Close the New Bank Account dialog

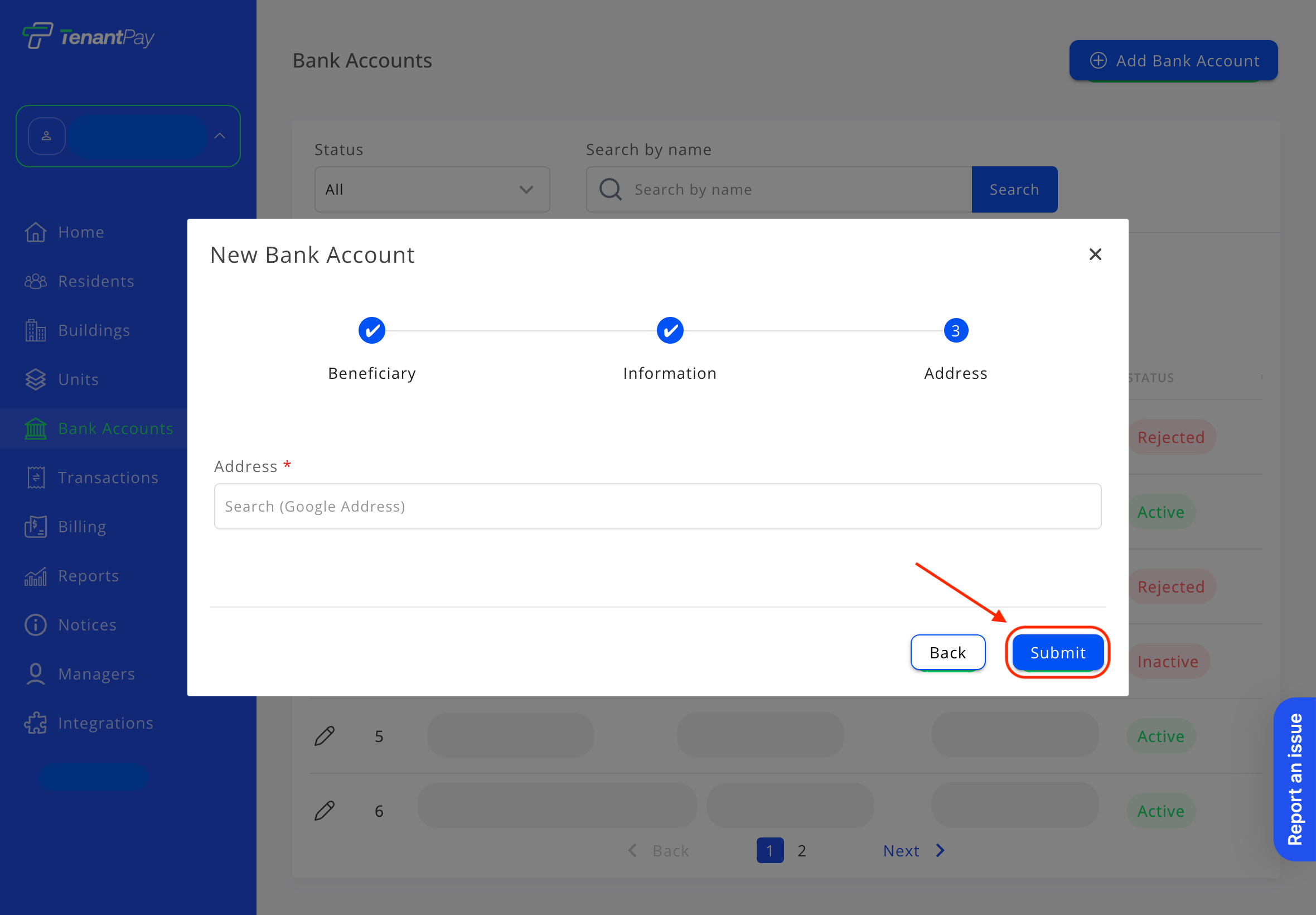coord(1095,254)
